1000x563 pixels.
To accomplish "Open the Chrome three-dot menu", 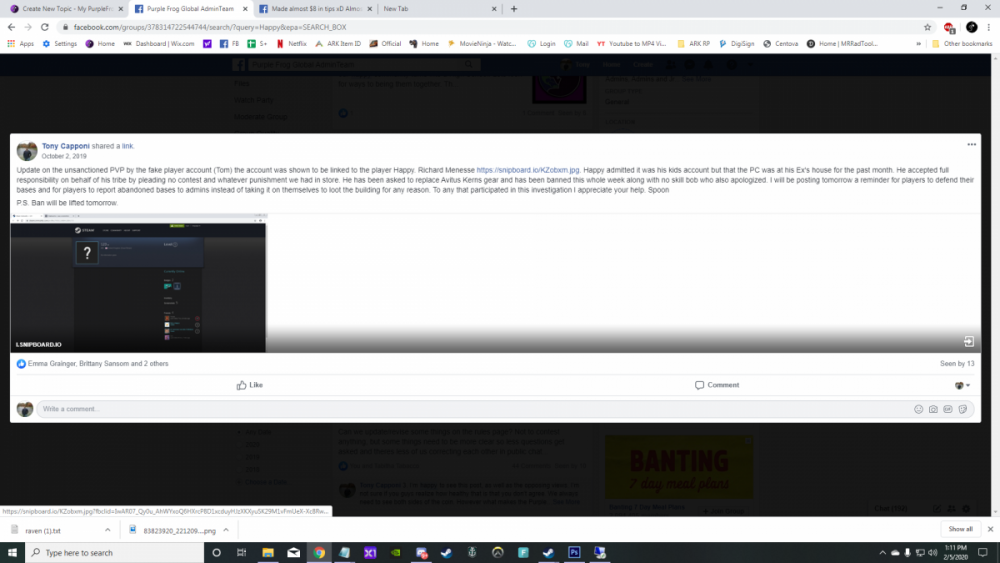I will click(989, 27).
